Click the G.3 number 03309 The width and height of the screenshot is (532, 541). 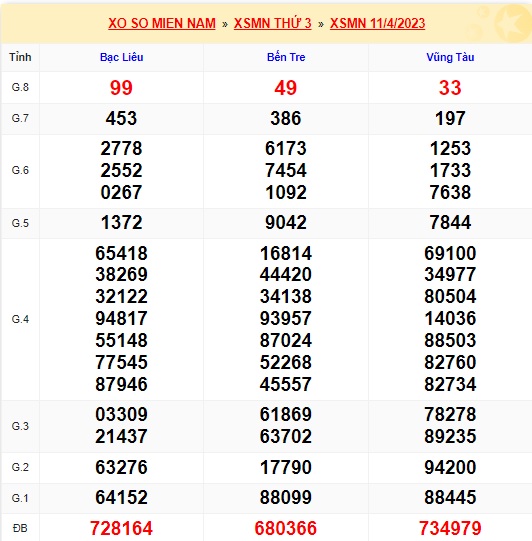click(121, 414)
